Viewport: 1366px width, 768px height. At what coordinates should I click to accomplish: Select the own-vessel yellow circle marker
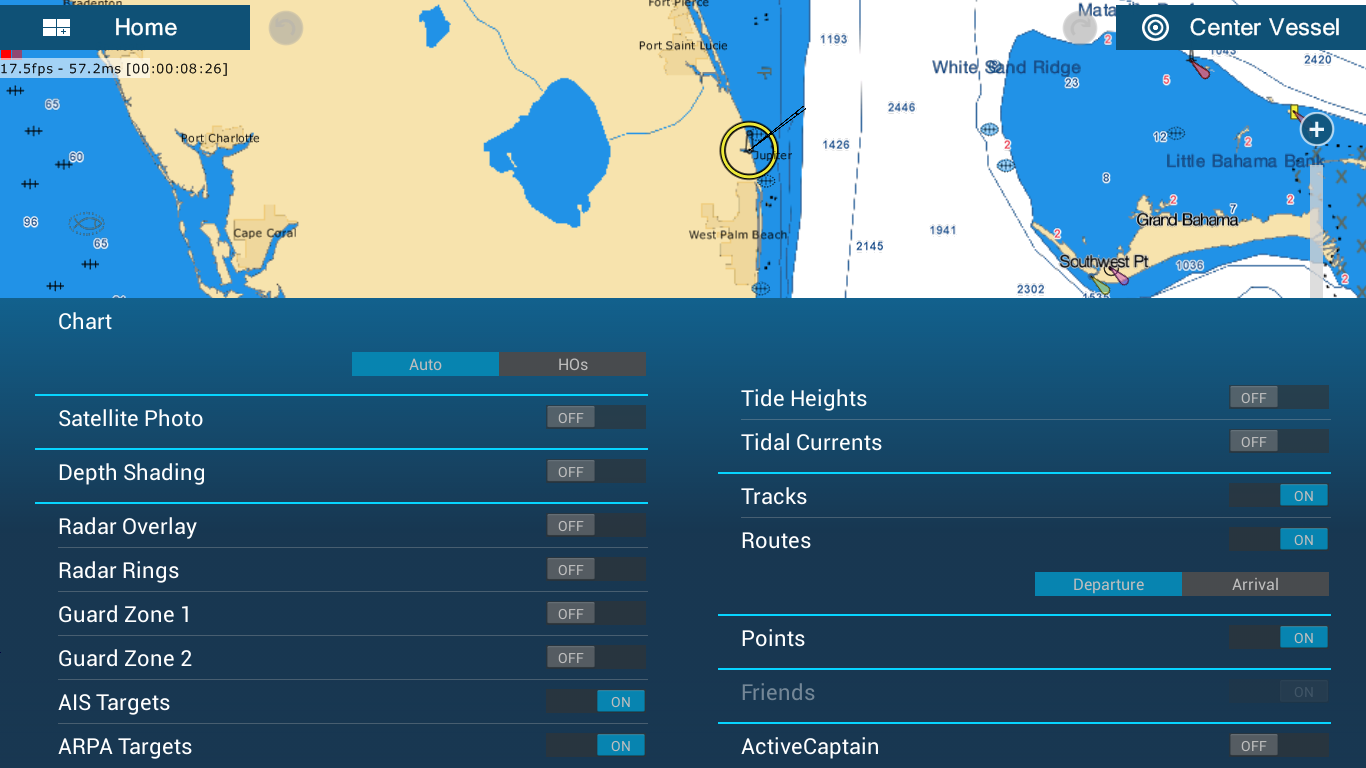748,150
